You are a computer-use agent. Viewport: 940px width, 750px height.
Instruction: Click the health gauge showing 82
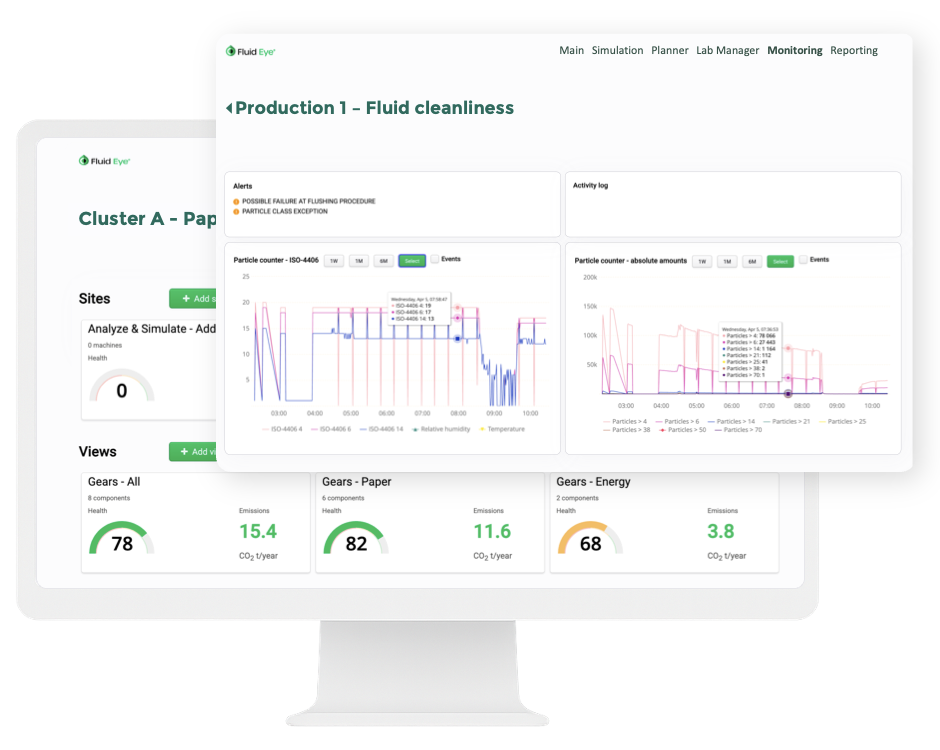pos(356,538)
